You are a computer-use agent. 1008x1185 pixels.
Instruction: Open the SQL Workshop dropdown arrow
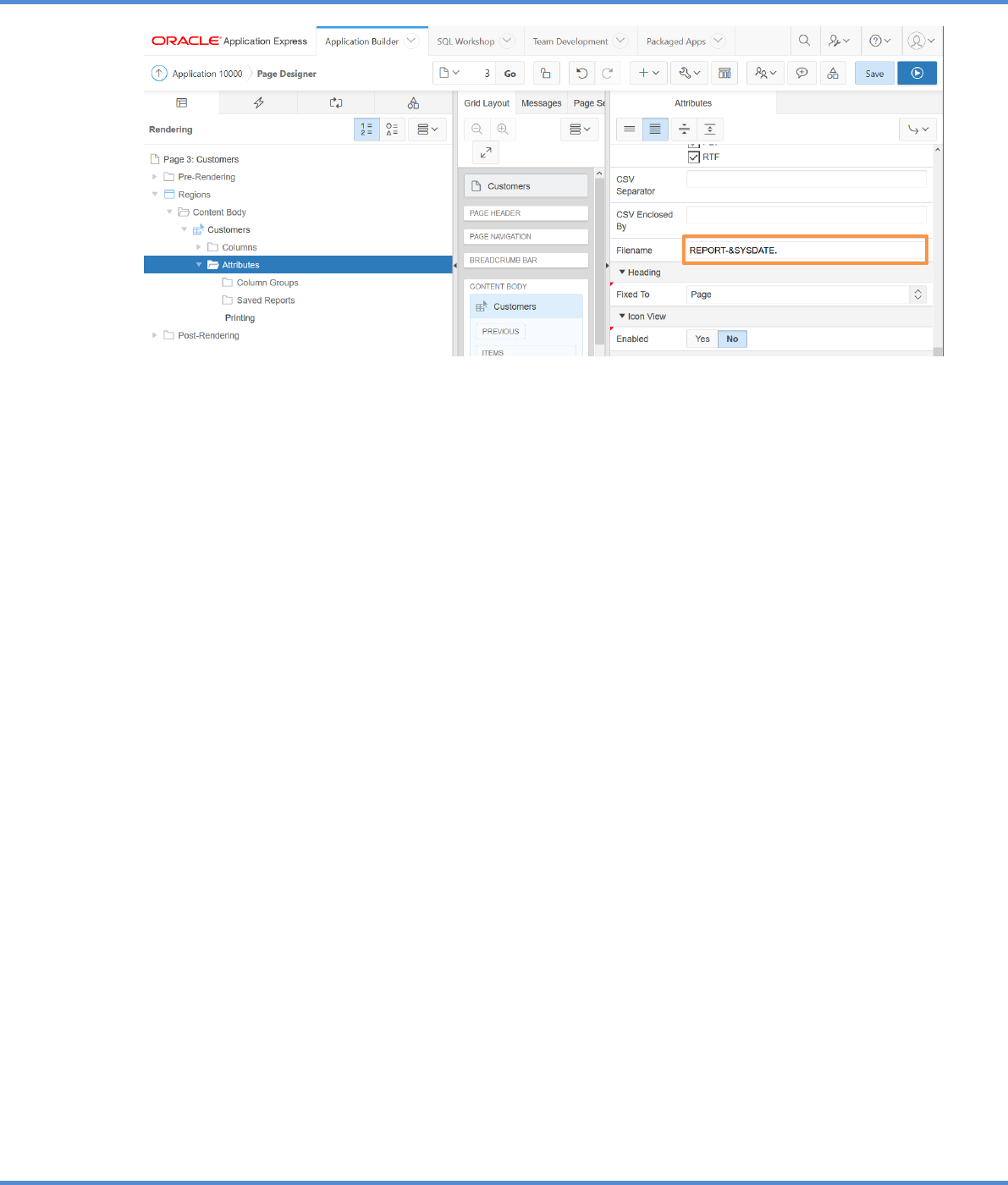[x=507, y=41]
